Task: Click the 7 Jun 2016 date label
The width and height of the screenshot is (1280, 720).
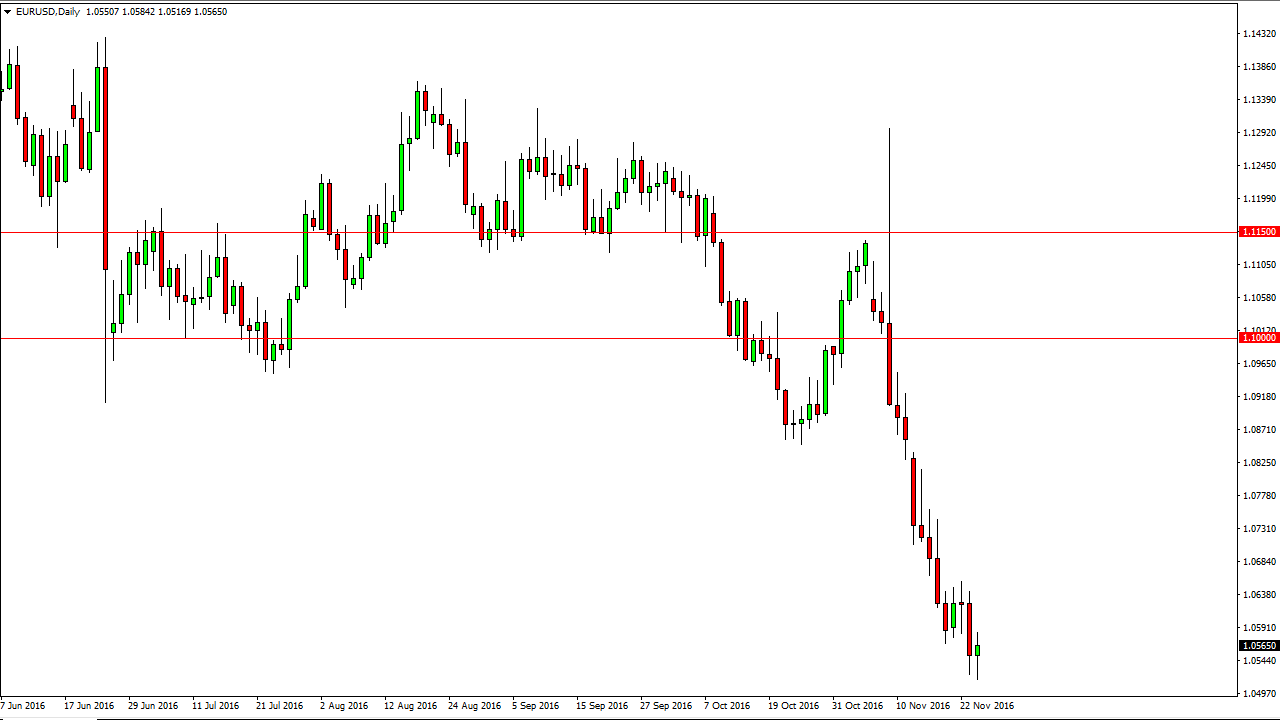Action: [x=24, y=706]
